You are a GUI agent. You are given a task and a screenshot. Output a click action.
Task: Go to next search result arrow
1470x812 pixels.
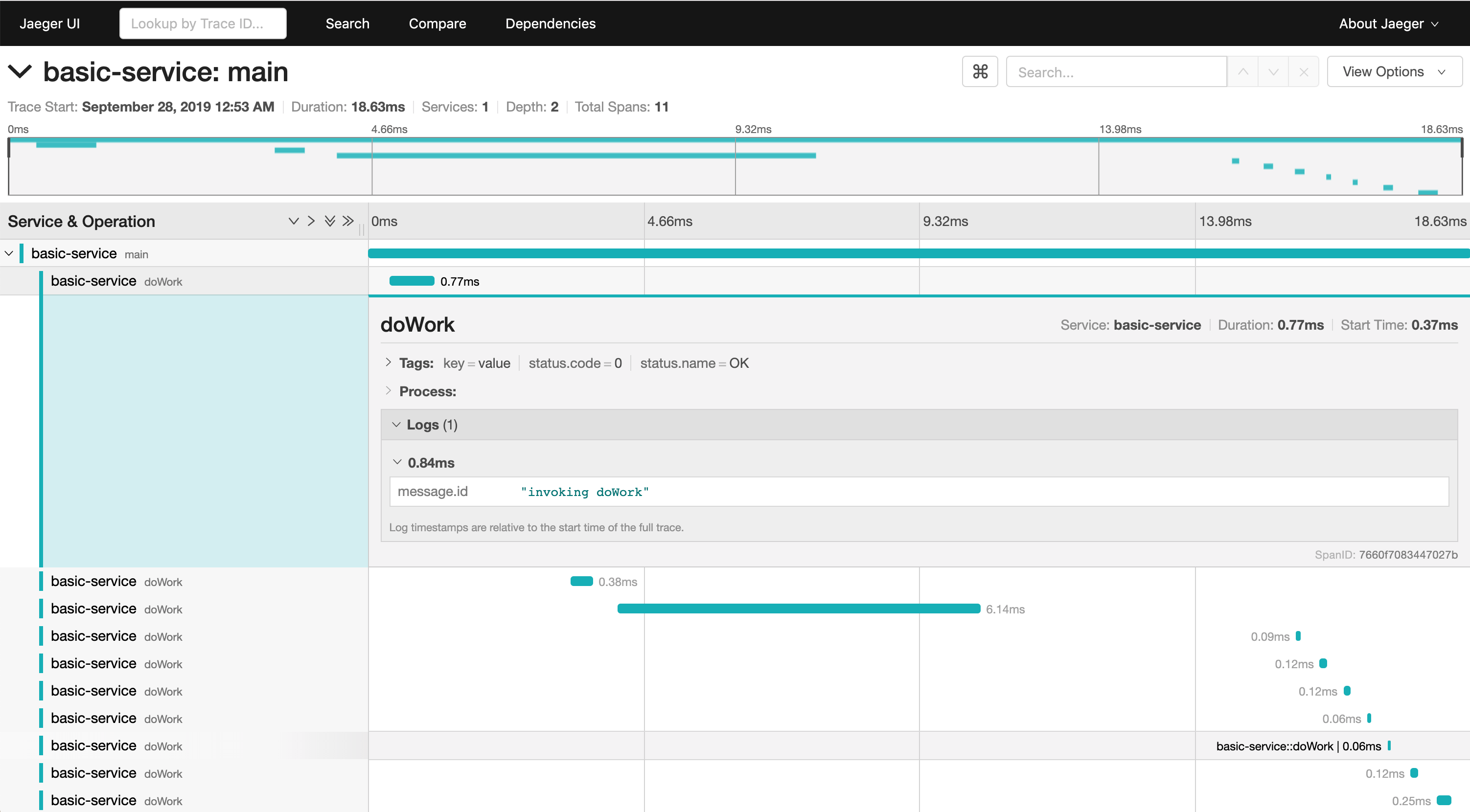[x=1273, y=72]
